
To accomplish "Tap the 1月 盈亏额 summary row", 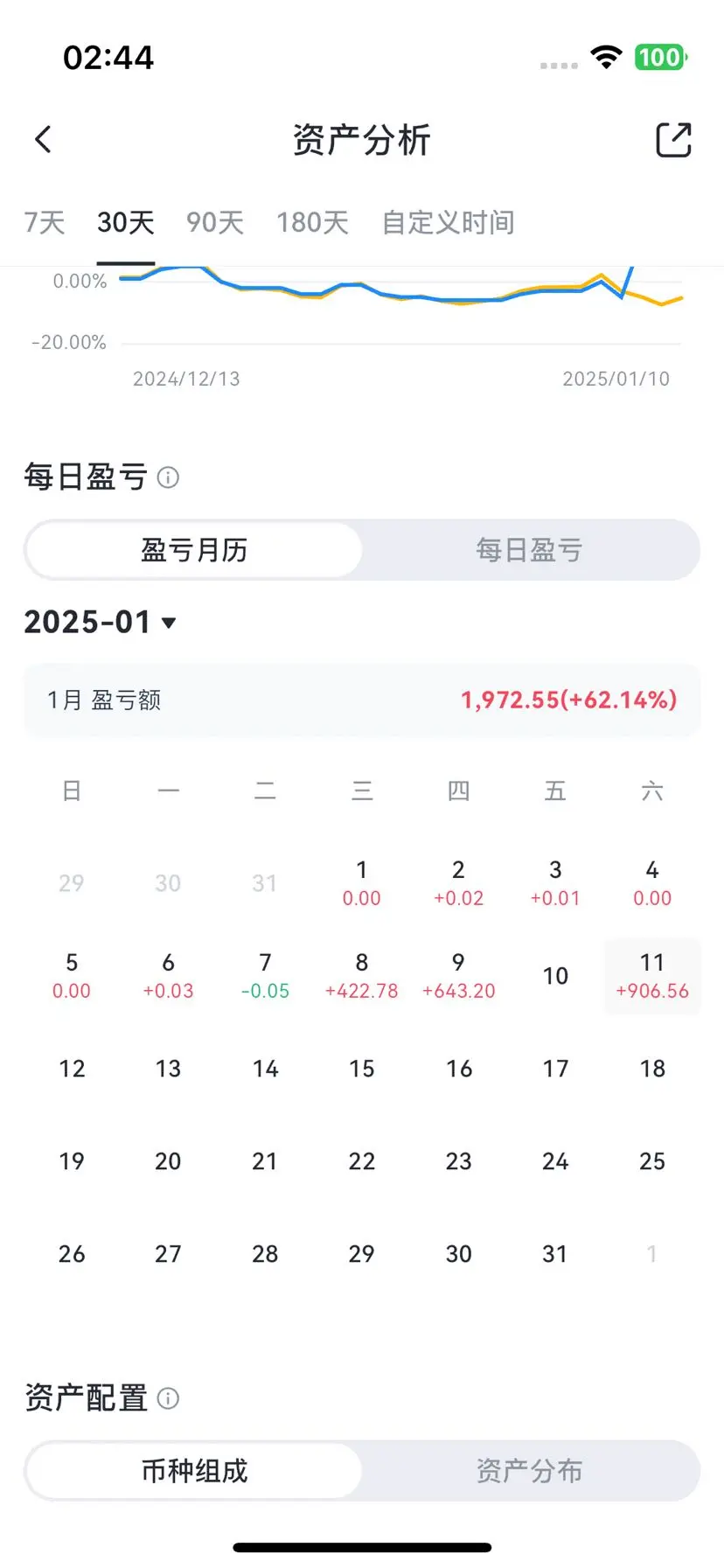I will tap(362, 700).
